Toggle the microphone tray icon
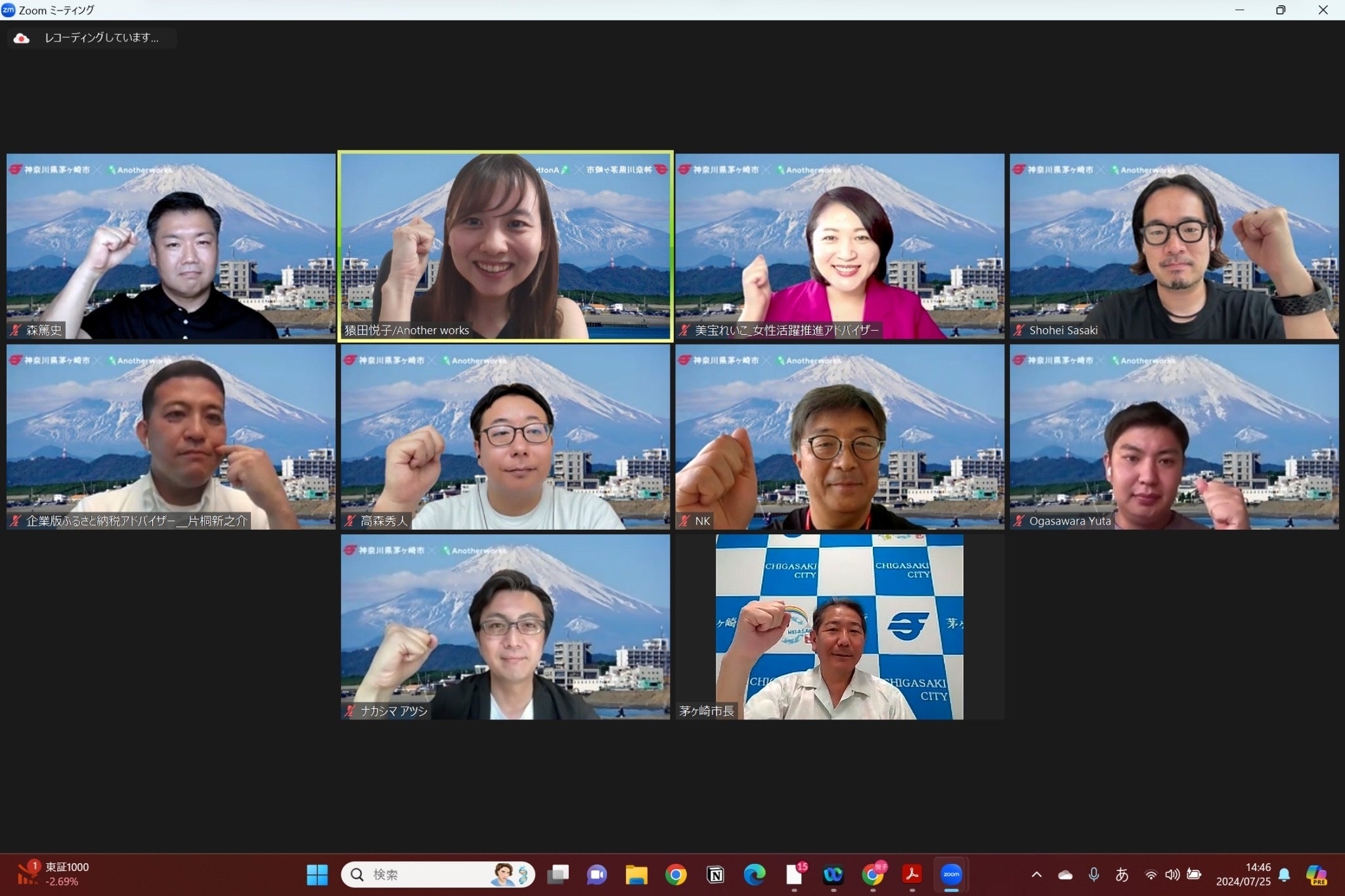1345x896 pixels. [1093, 874]
